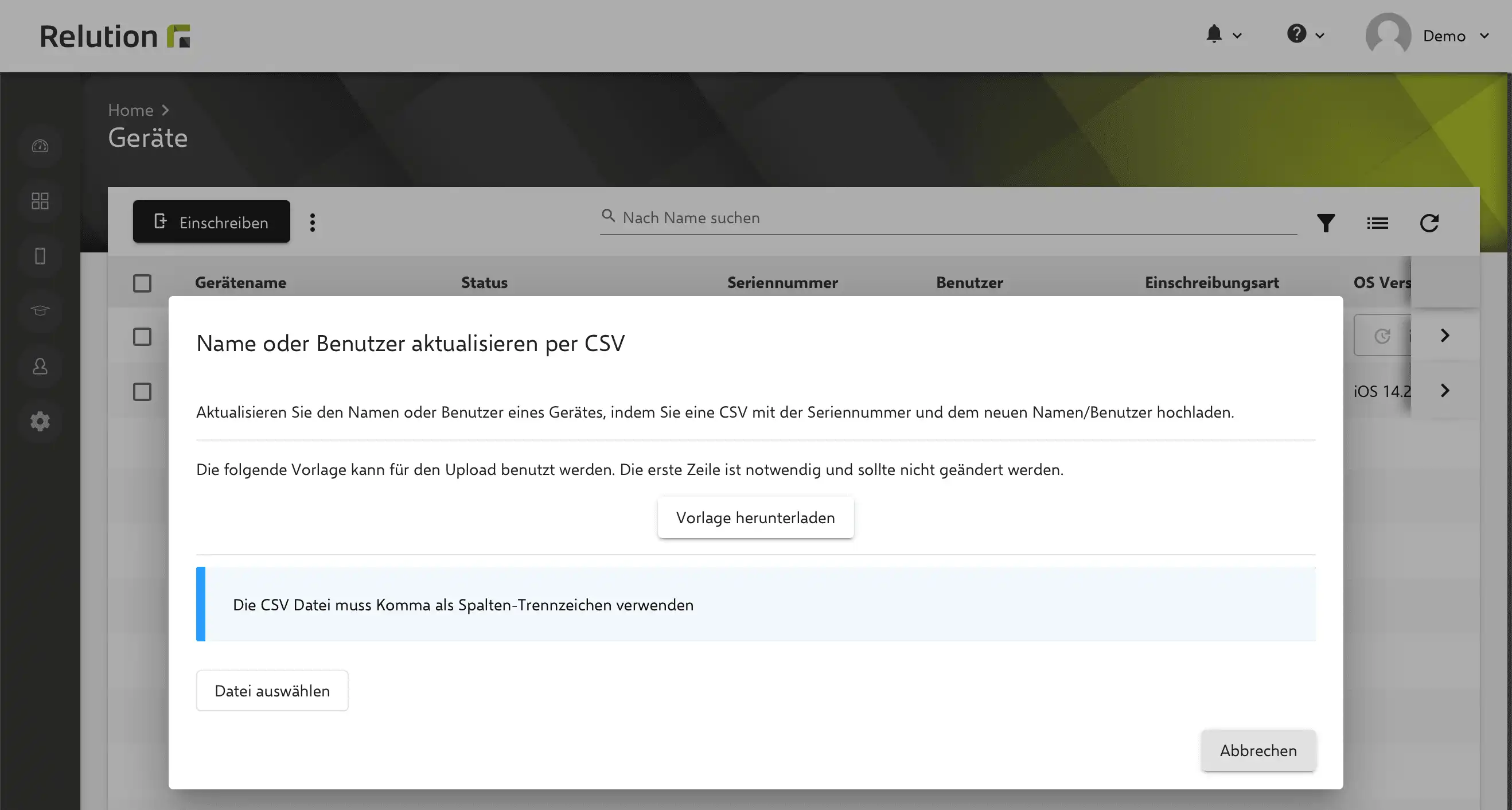Refresh the device list
This screenshot has height=810, width=1512.
tap(1429, 223)
